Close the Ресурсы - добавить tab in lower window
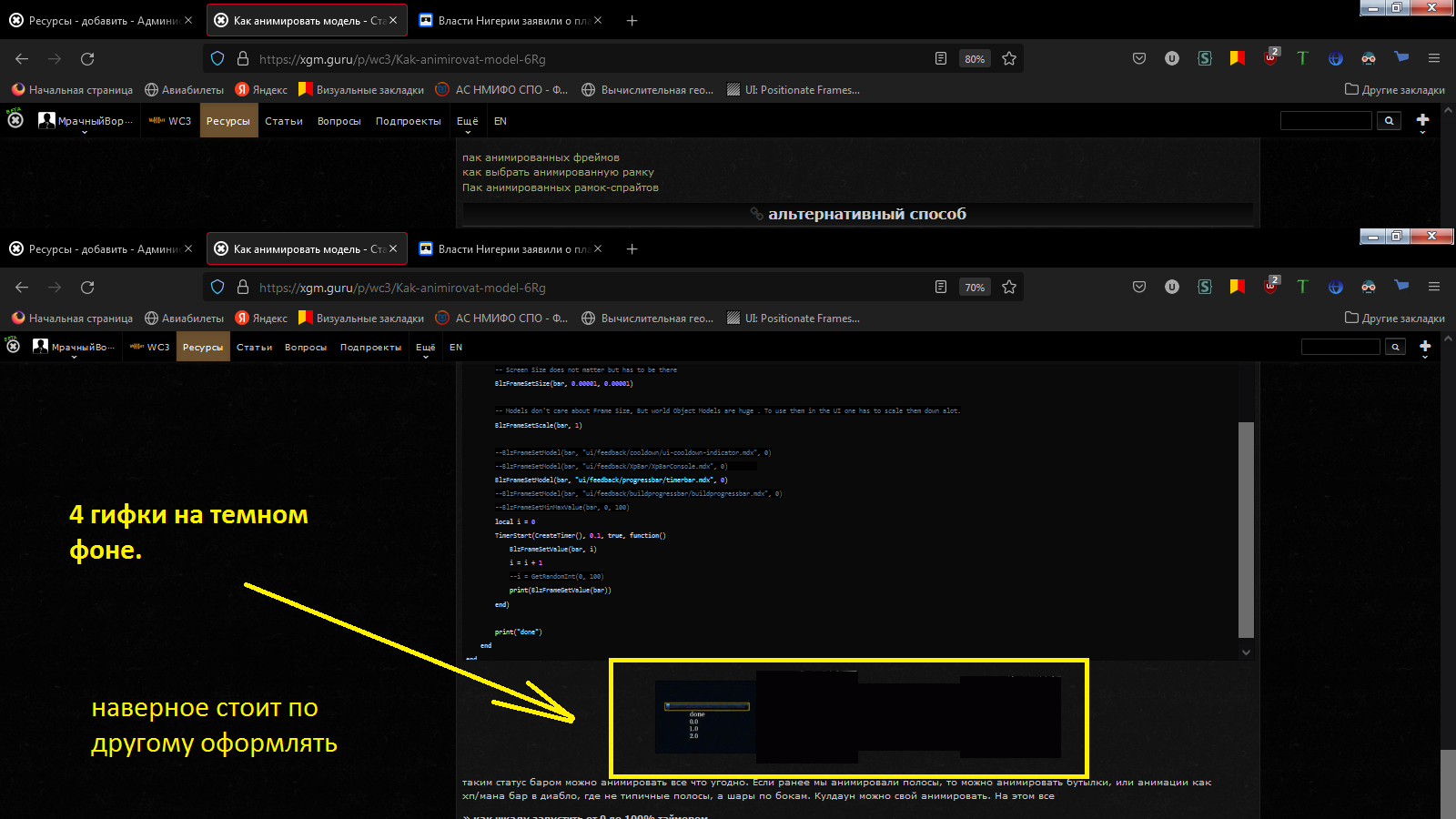The width and height of the screenshot is (1456, 819). pyautogui.click(x=188, y=248)
